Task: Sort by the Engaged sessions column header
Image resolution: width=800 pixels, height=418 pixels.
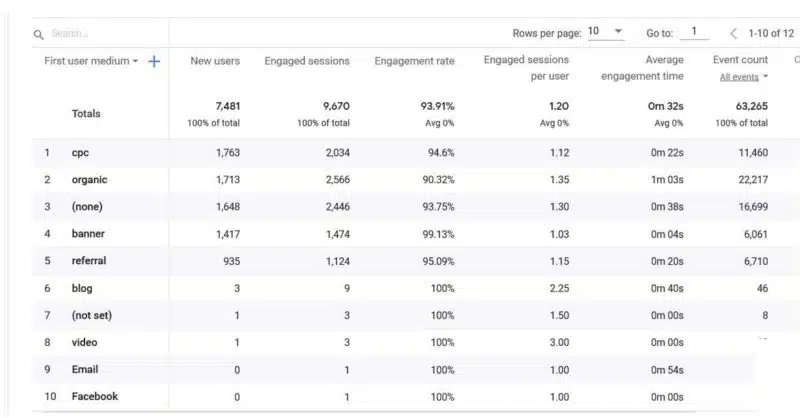Action: point(307,61)
